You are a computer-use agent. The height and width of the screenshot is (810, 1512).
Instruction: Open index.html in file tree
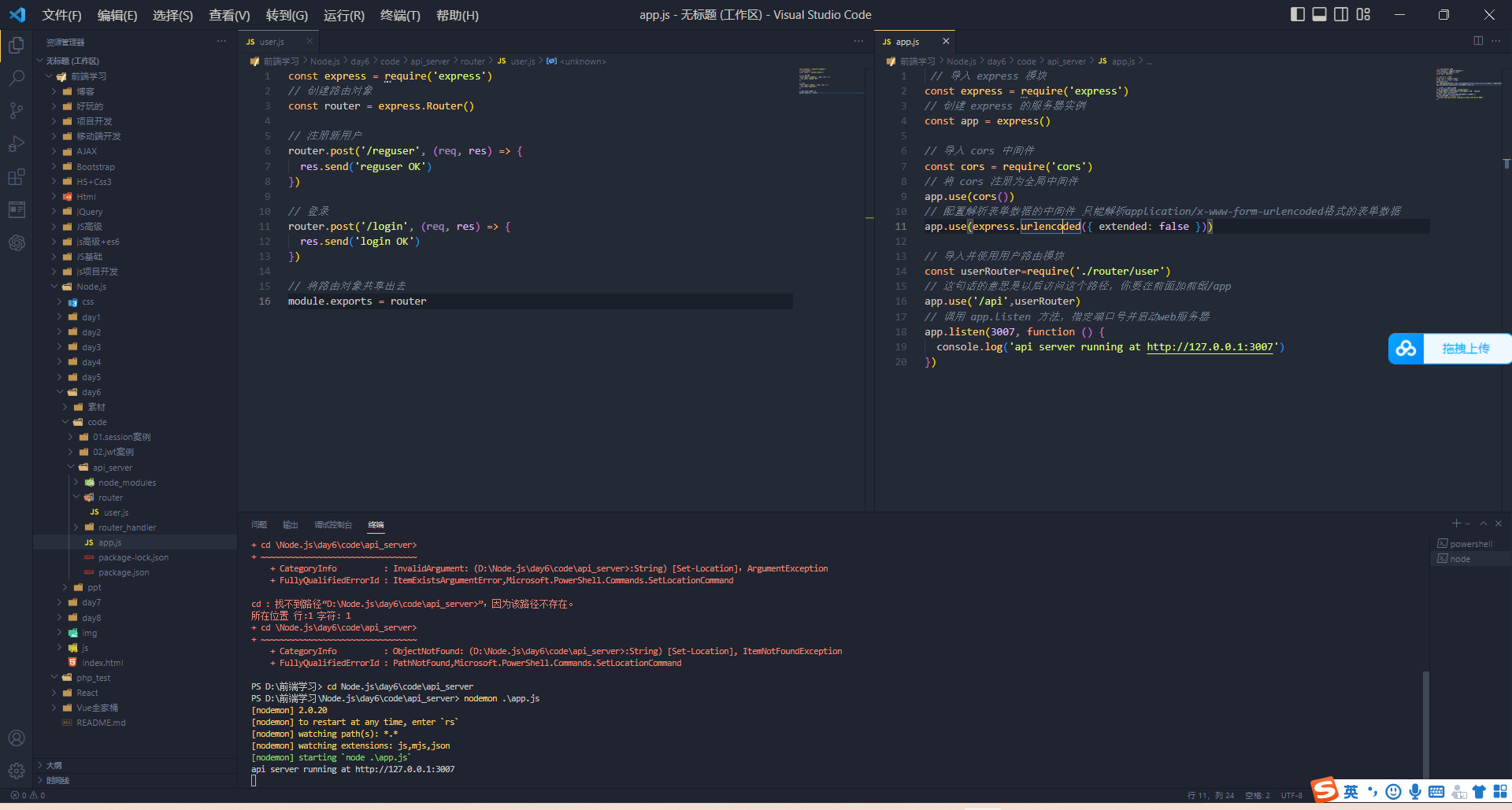click(x=102, y=663)
